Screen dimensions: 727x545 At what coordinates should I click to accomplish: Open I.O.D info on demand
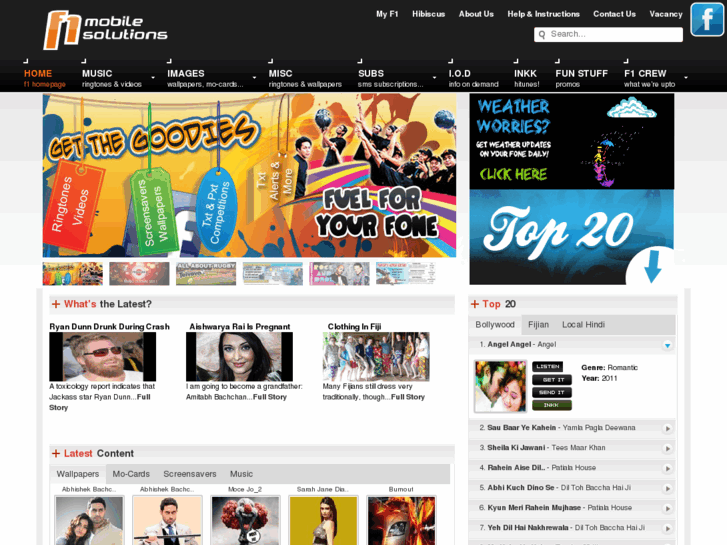(x=473, y=78)
